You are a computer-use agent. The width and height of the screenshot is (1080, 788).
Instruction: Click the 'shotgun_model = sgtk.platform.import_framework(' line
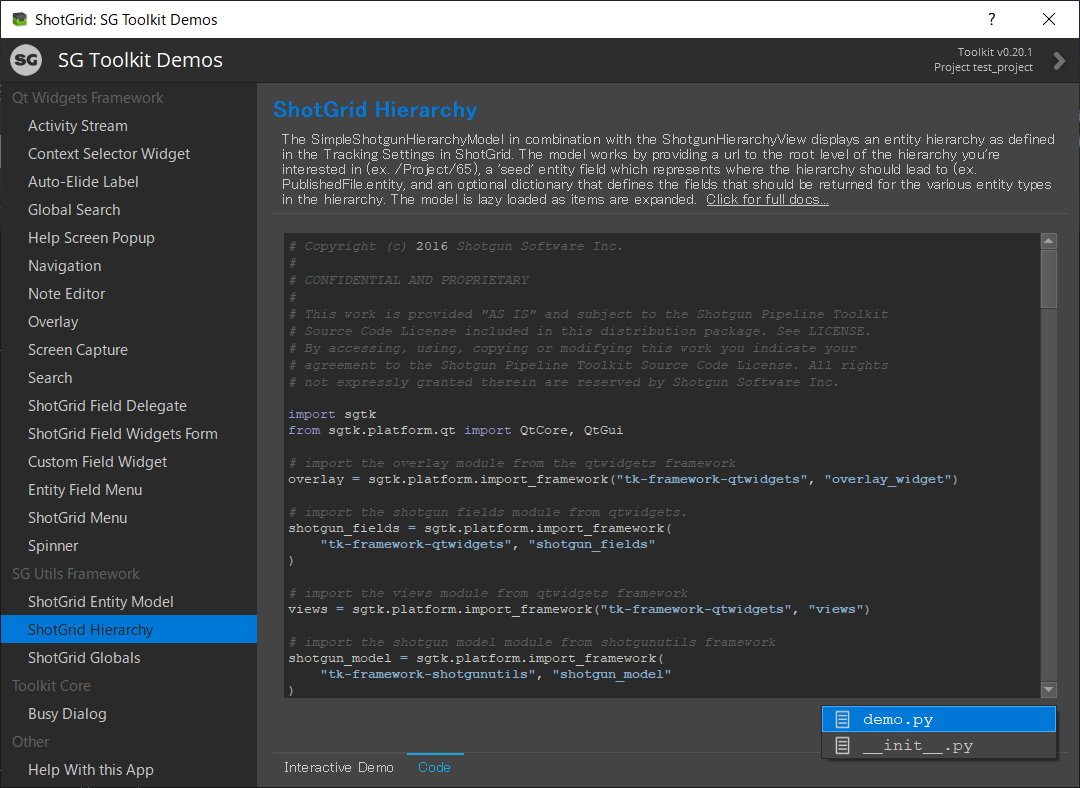click(x=476, y=659)
